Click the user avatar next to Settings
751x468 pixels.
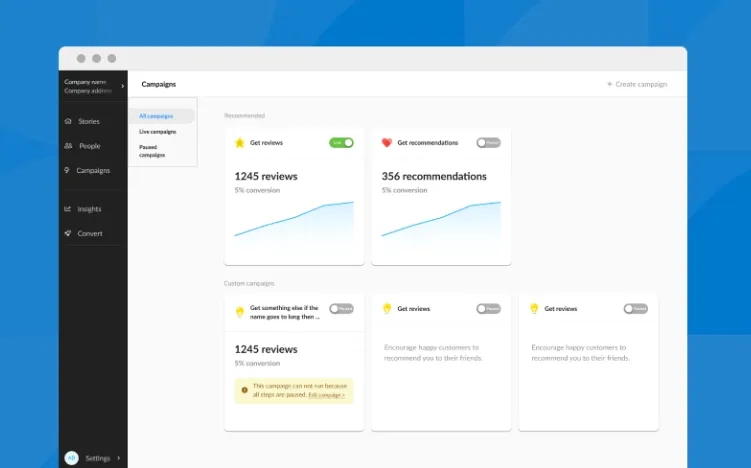click(71, 458)
